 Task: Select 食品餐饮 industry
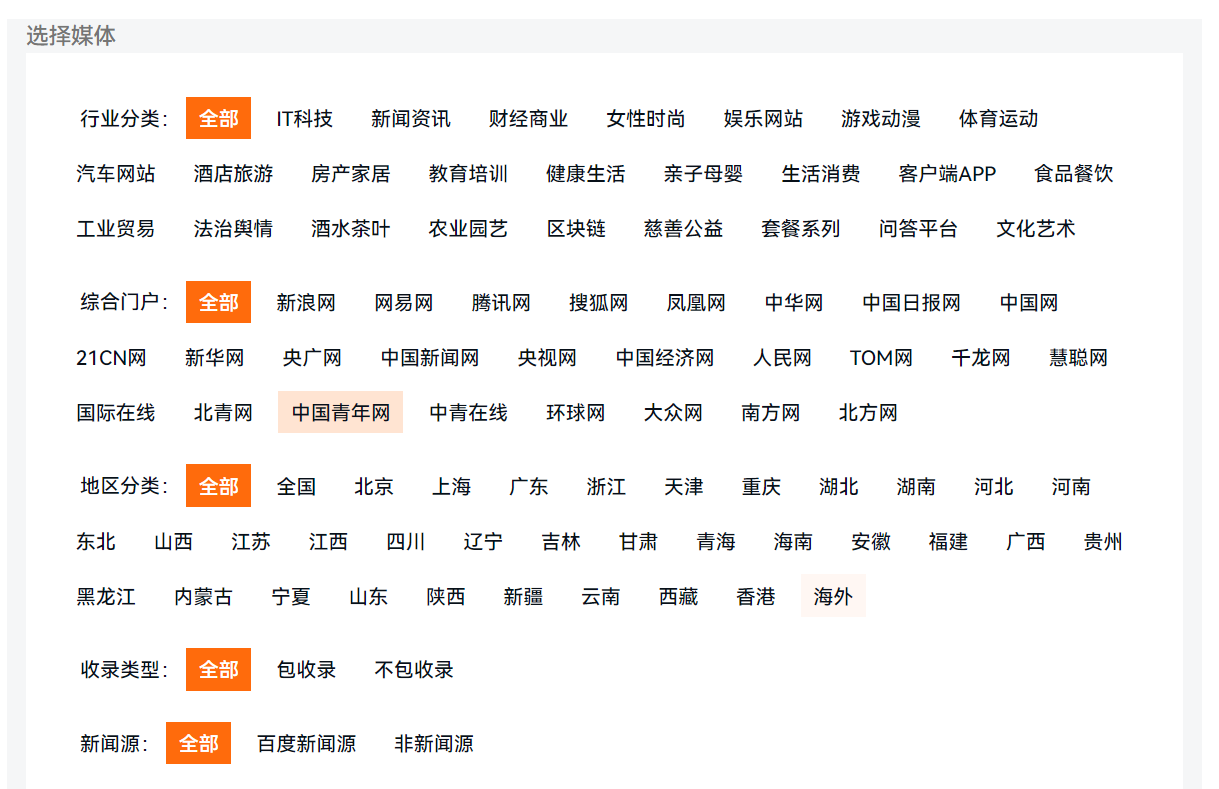pos(1074,173)
